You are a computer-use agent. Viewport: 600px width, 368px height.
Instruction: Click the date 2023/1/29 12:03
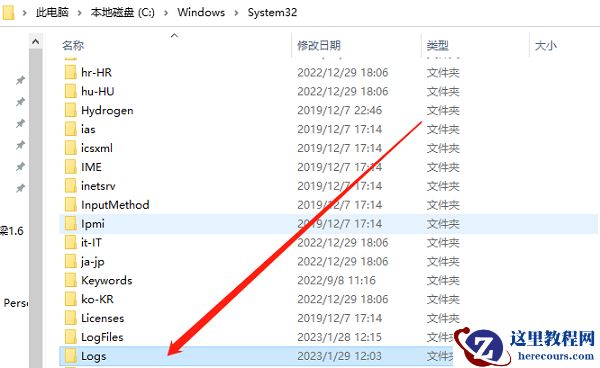pyautogui.click(x=339, y=356)
